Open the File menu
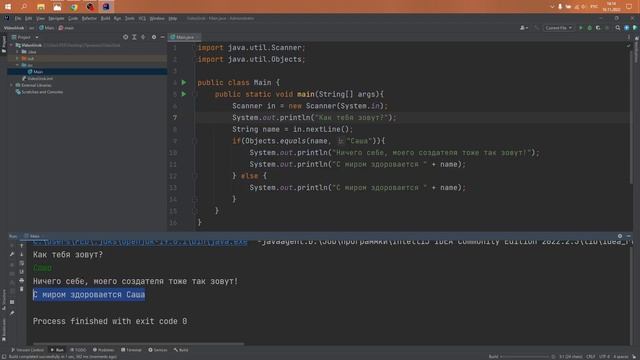 tap(18, 18)
